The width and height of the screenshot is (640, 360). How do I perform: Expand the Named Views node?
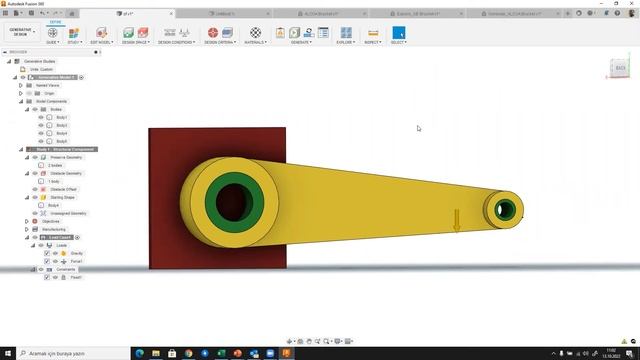coord(21,85)
